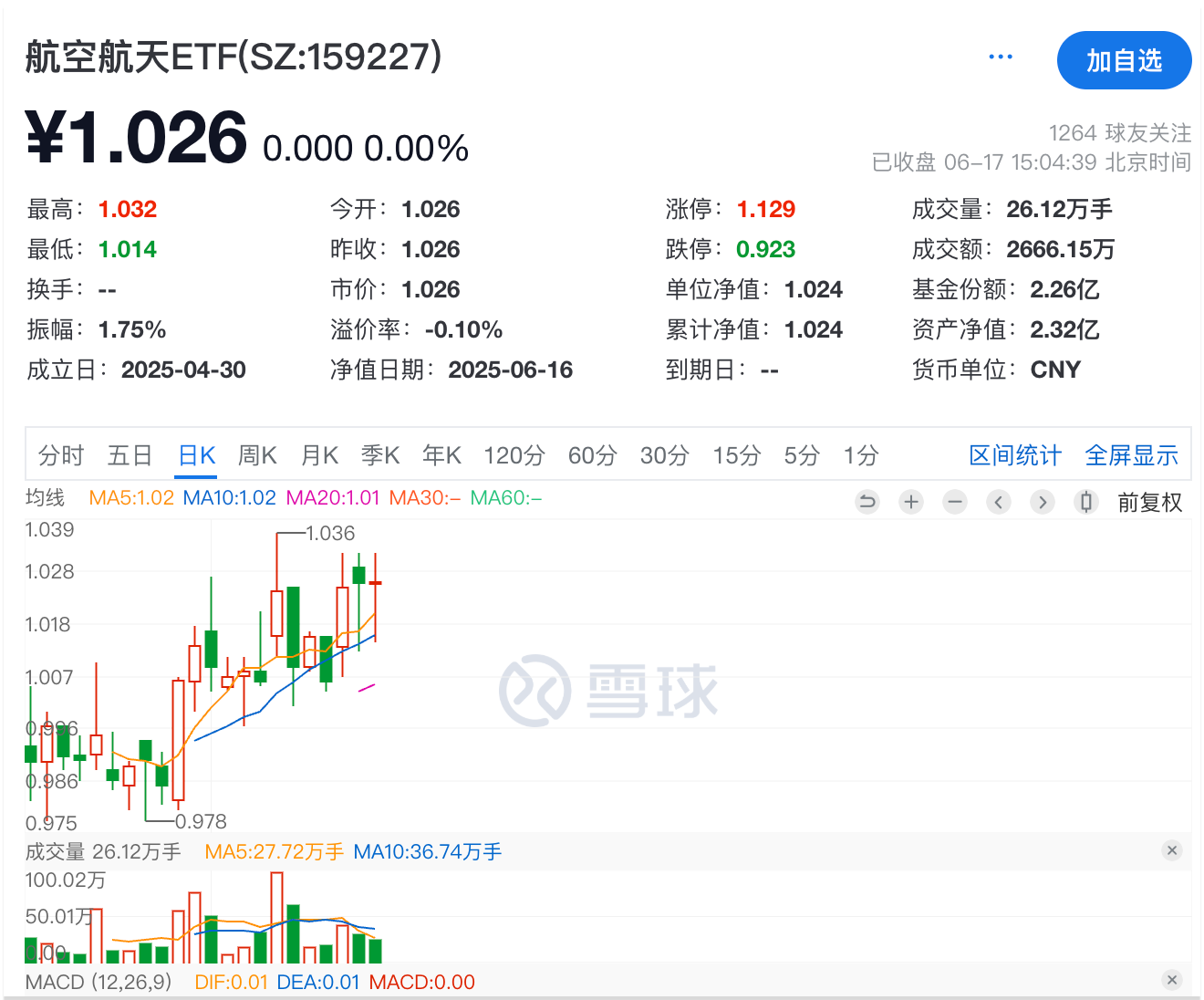Open the 前复权 adjustment dropdown
The height and width of the screenshot is (1000, 1204).
[1149, 503]
